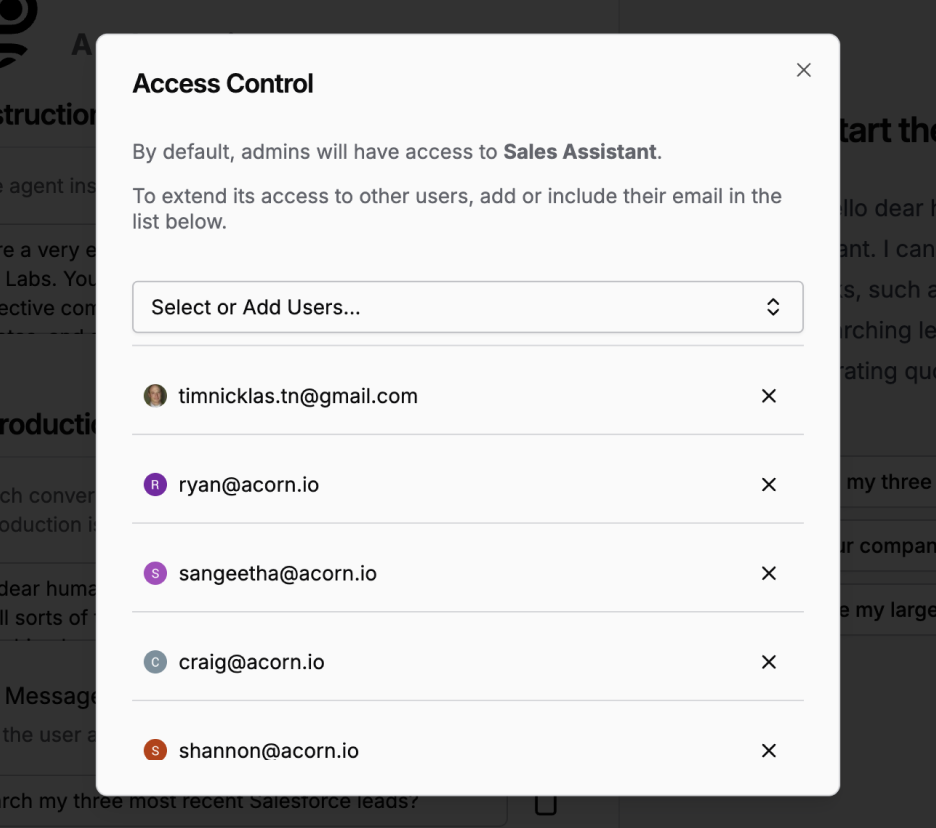Remove sangeetha@acorn.io from the access list

pyautogui.click(x=768, y=573)
